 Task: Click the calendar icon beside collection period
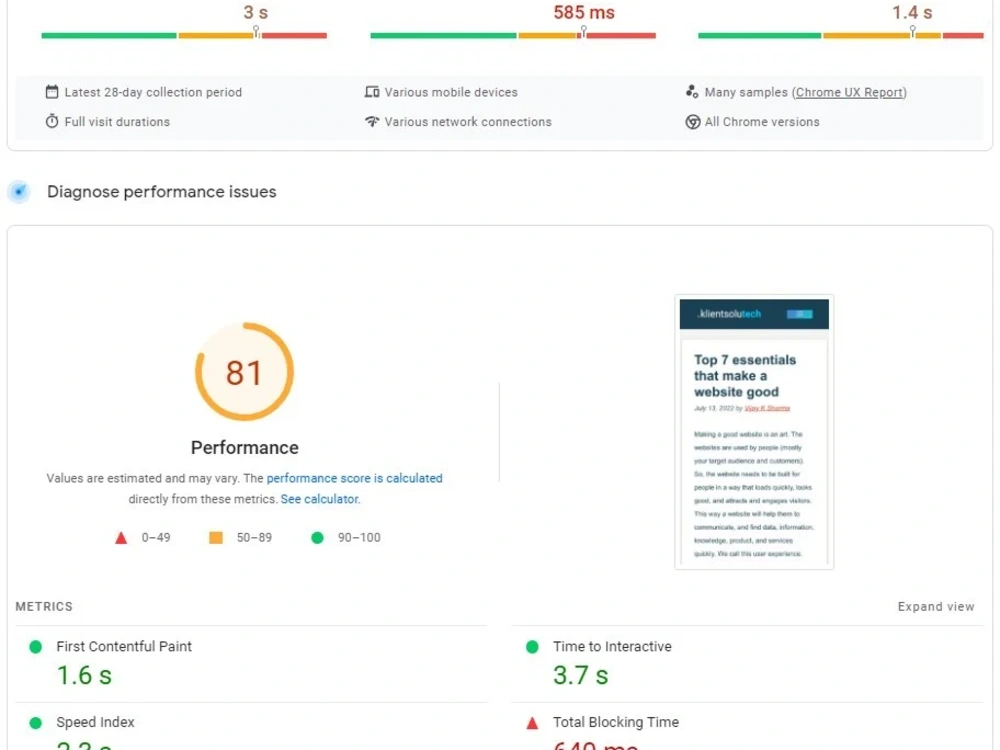coord(51,91)
